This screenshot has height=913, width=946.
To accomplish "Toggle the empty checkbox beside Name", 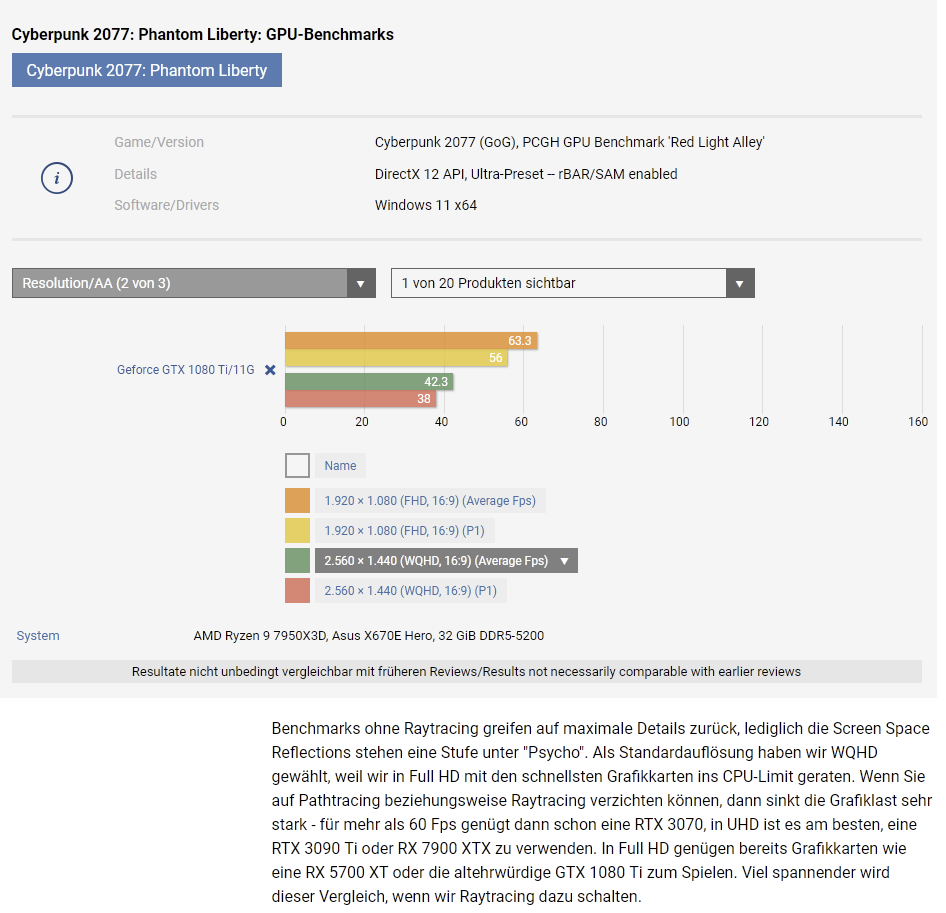I will [x=297, y=466].
